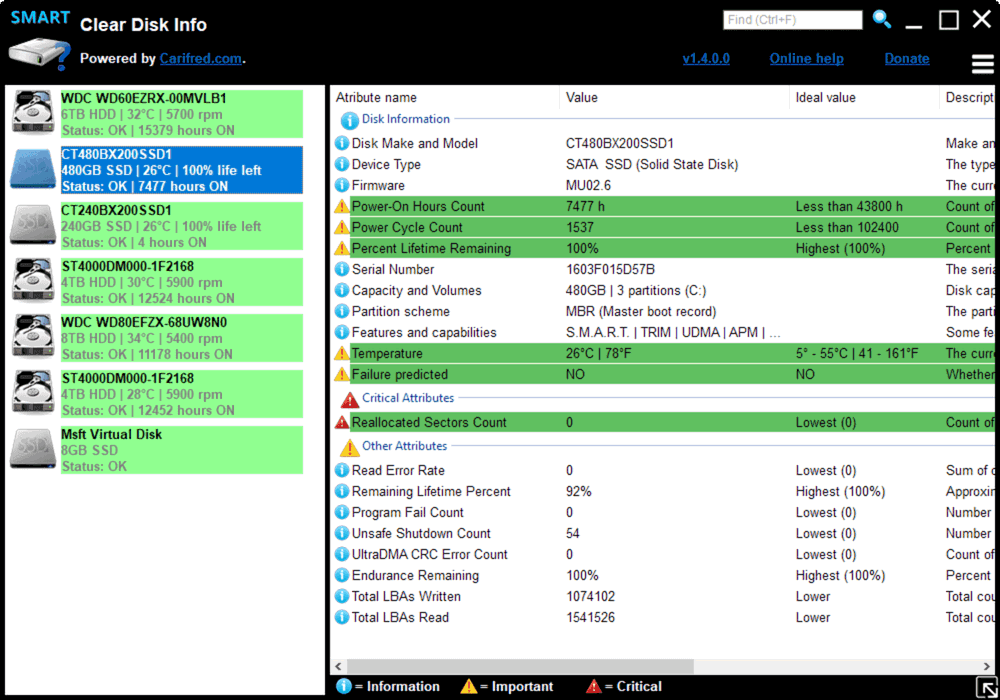This screenshot has width=1000, height=700.
Task: Click the magnifier search icon
Action: (881, 19)
